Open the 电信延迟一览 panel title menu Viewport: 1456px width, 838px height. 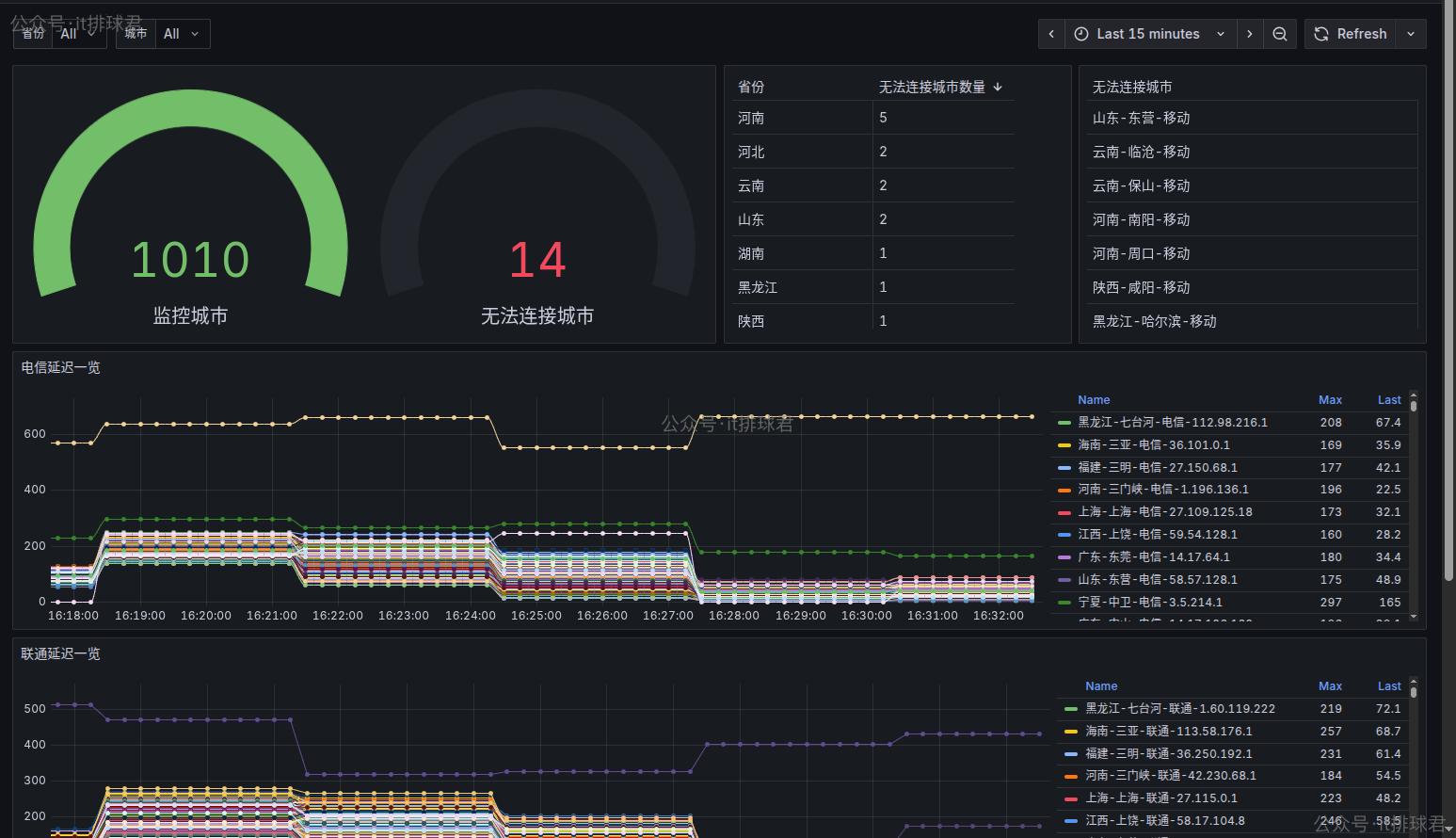pyautogui.click(x=60, y=367)
